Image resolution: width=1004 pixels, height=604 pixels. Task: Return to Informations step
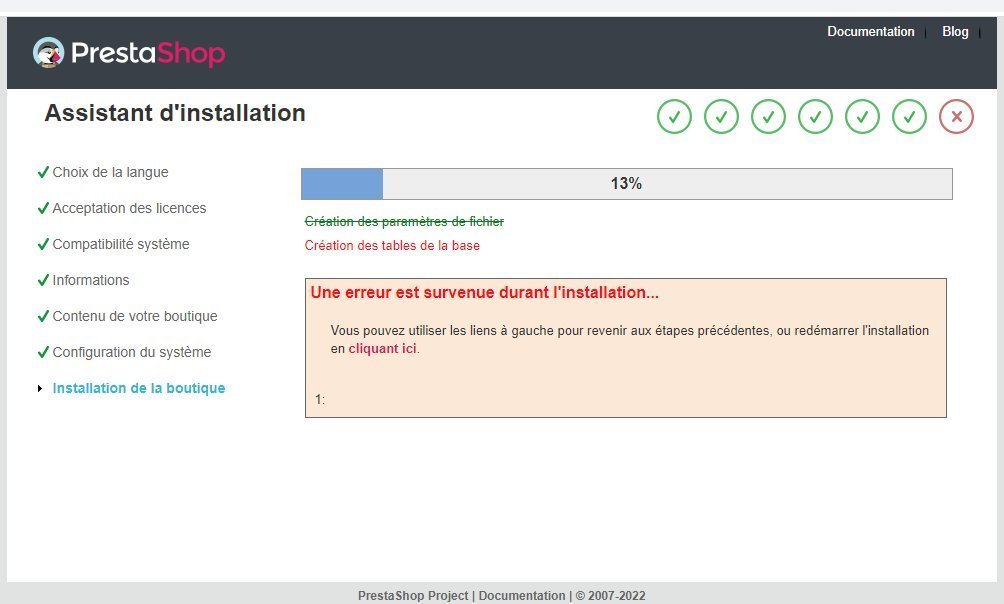91,280
